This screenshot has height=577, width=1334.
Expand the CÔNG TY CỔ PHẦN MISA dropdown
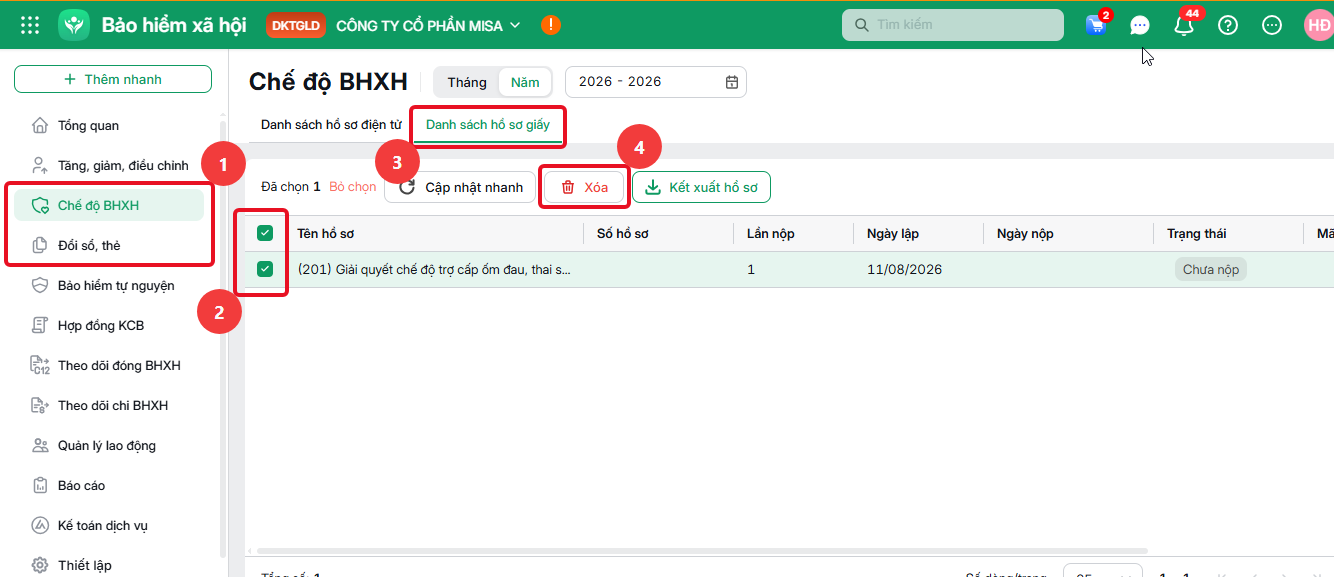coord(429,25)
